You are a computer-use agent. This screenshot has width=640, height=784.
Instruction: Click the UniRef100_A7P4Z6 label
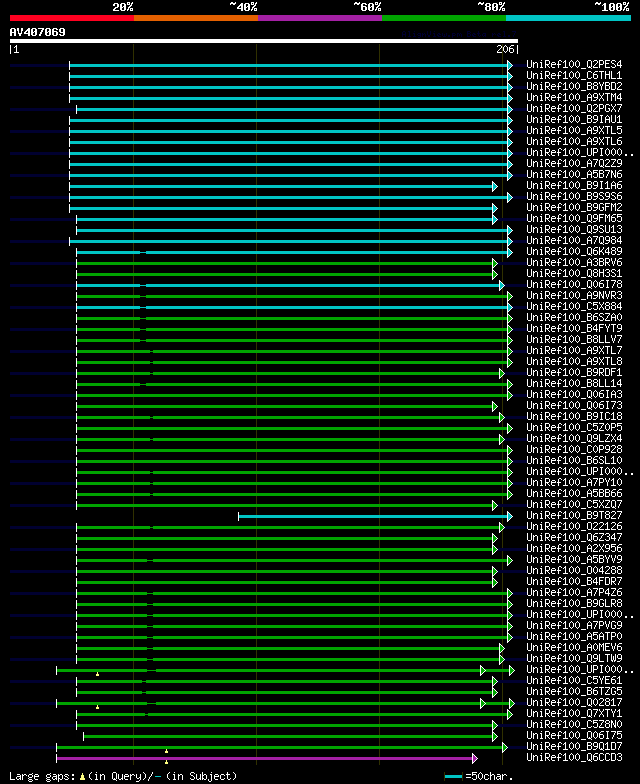(574, 592)
